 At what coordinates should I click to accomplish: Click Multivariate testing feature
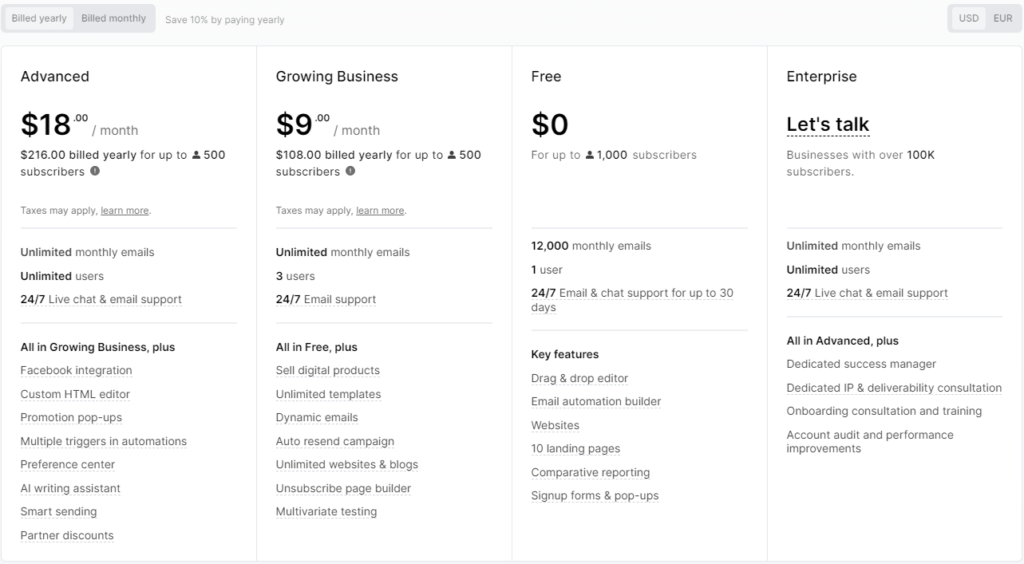tap(326, 512)
